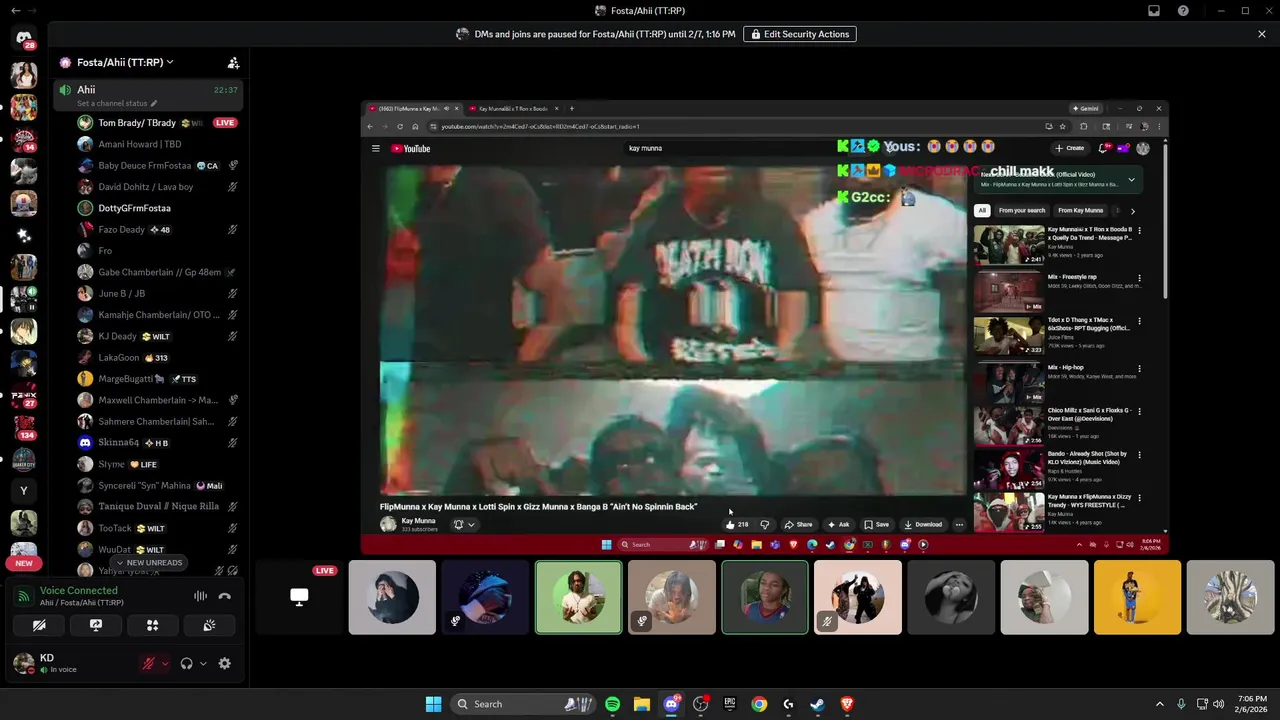This screenshot has width=1280, height=720.
Task: Open output device options chevron beside headphones
Action: tap(203, 663)
